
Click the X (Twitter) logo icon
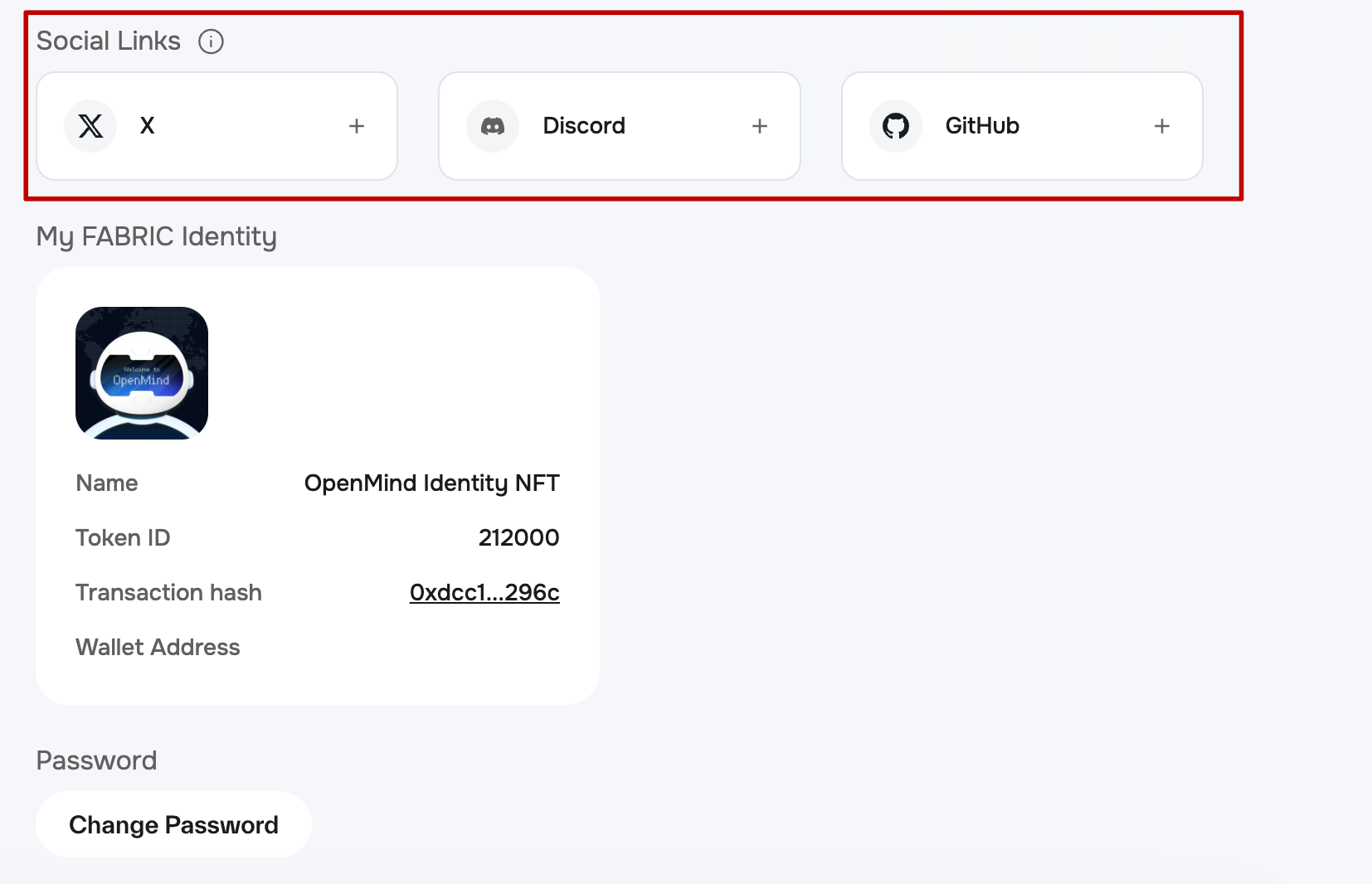[90, 125]
